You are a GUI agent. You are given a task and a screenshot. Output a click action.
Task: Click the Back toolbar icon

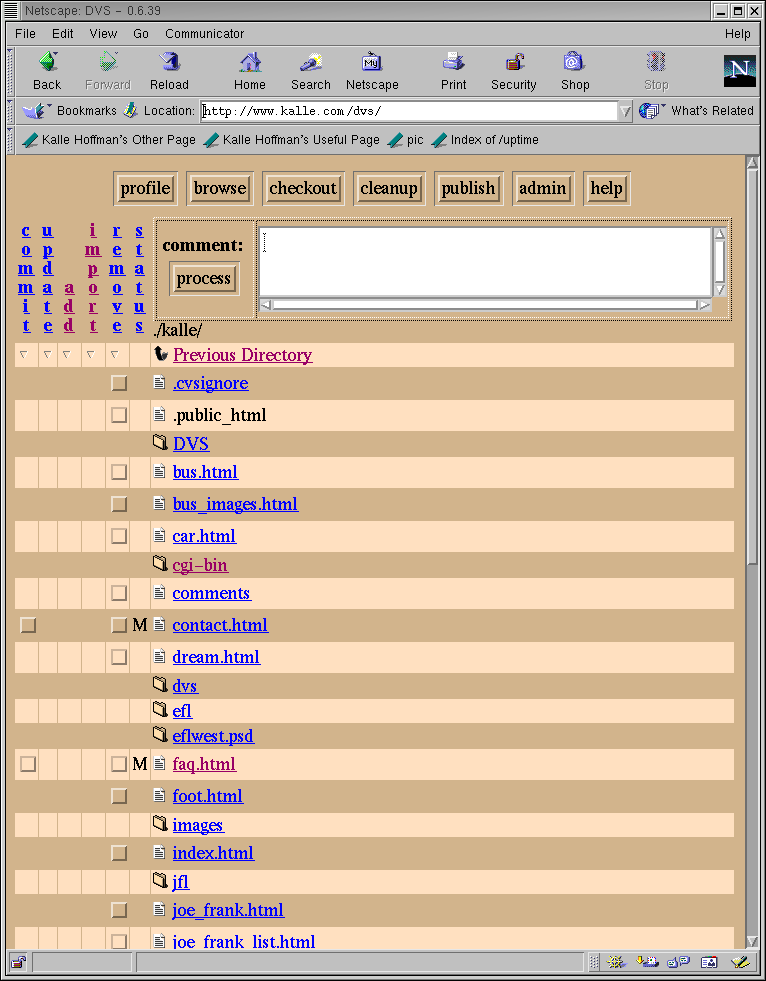(x=48, y=62)
